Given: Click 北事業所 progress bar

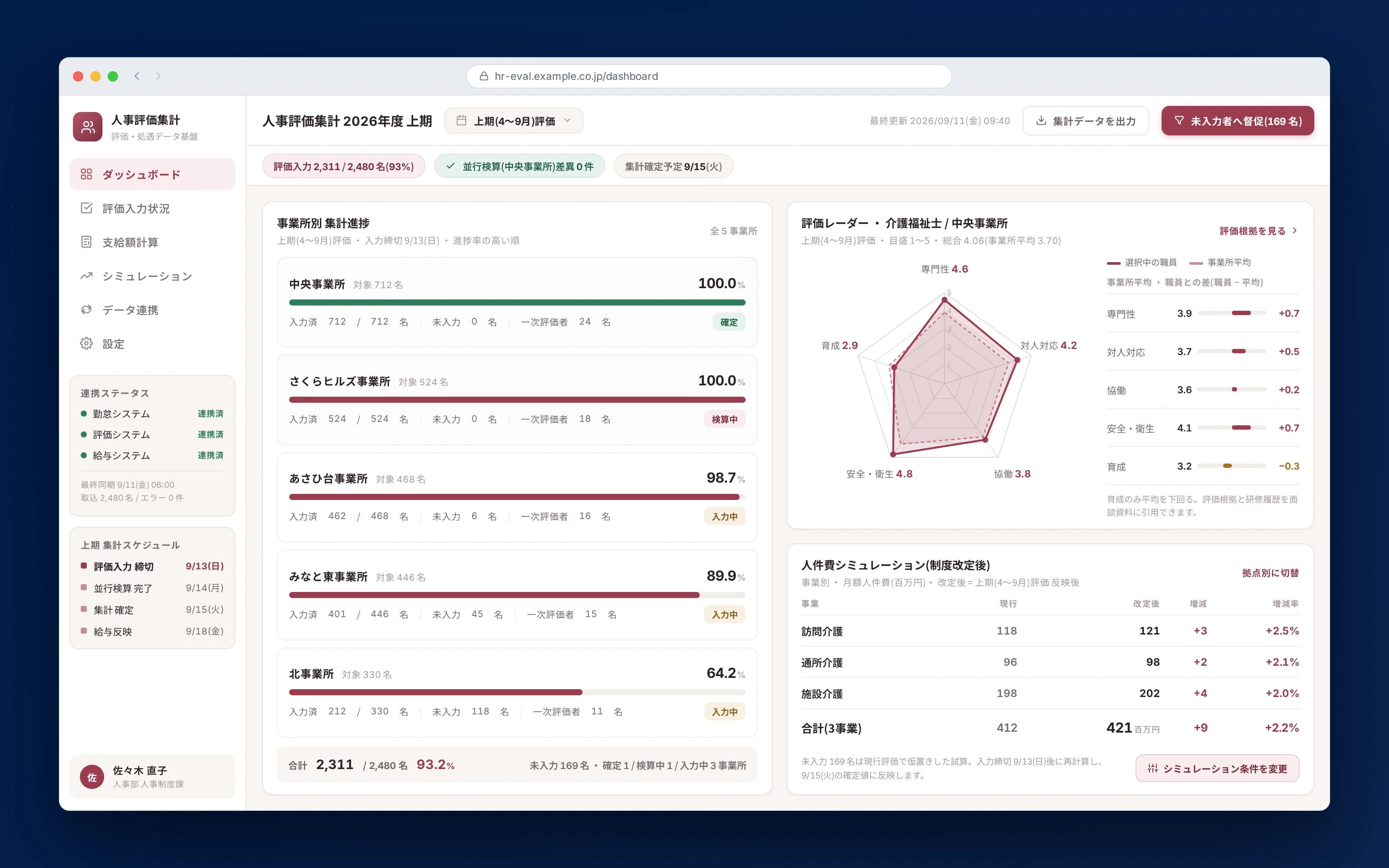Looking at the screenshot, I should click(517, 692).
